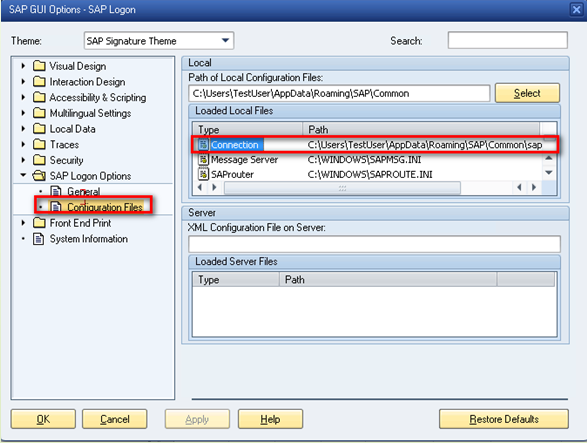587x443 pixels.
Task: Click the rightmost scroll-right arrow in local files list
Action: [534, 187]
